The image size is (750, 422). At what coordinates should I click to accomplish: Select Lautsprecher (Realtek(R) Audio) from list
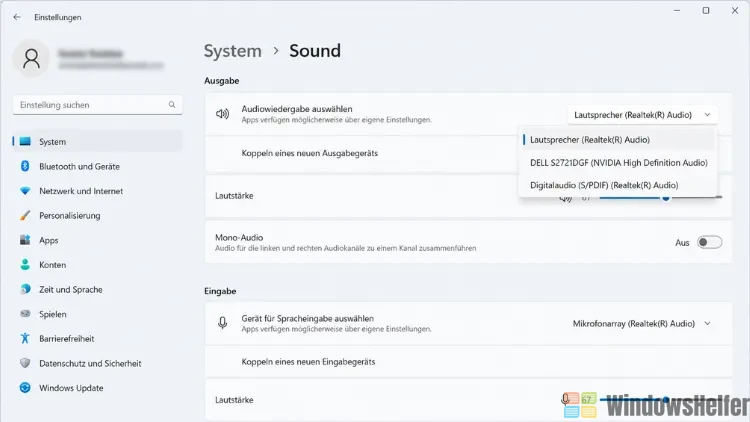617,140
